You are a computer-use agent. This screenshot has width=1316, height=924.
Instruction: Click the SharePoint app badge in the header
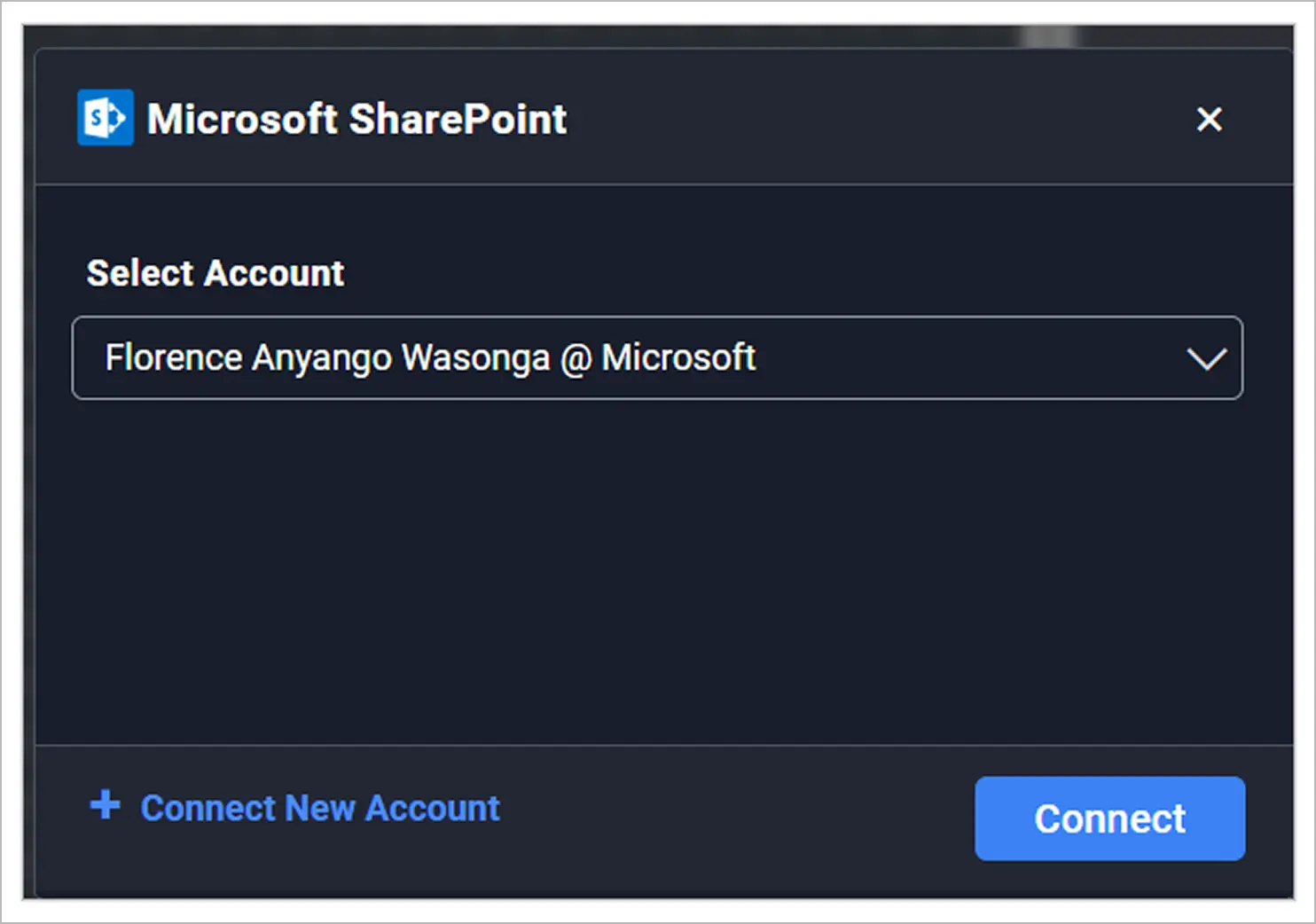point(105,117)
